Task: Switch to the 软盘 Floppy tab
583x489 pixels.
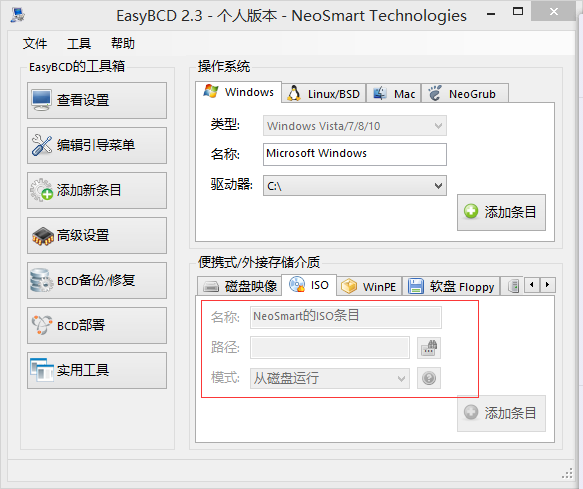Action: point(451,286)
